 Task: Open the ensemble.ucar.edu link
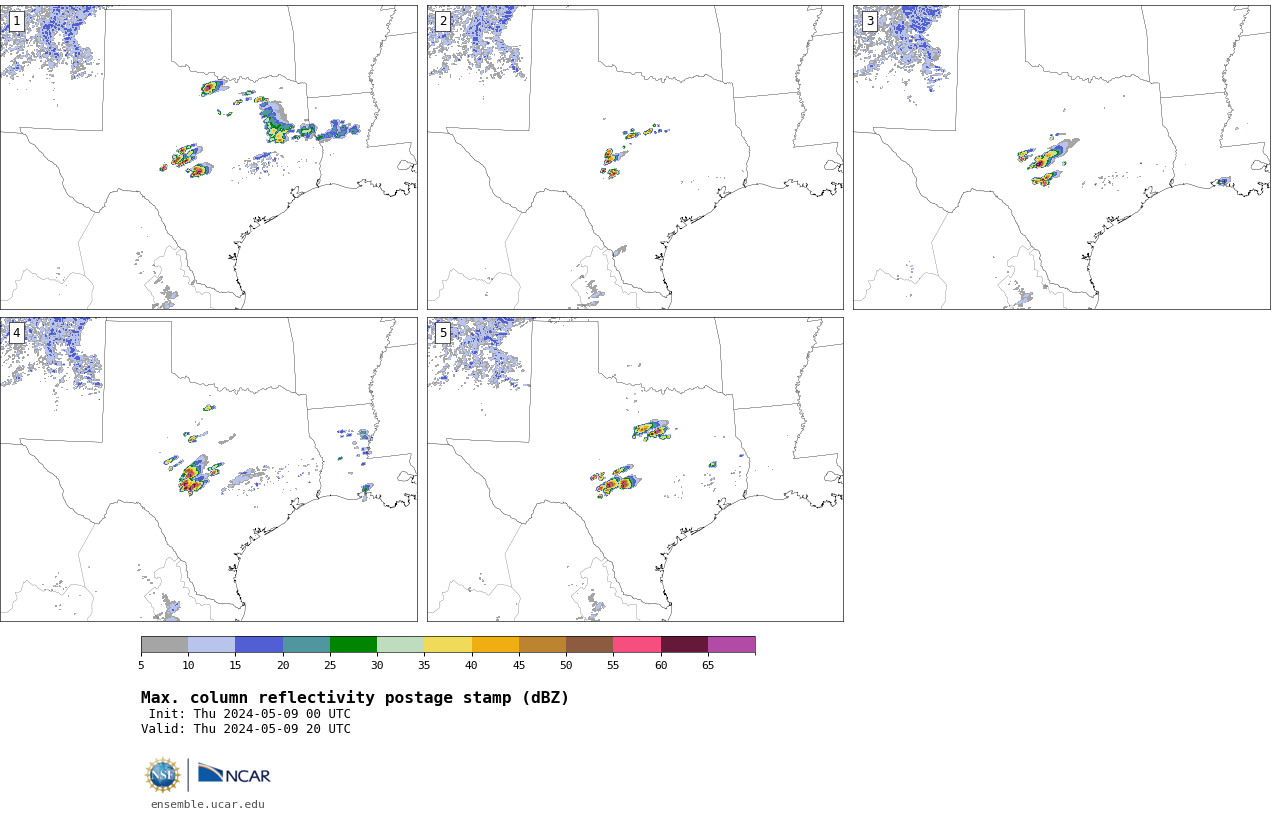pyautogui.click(x=208, y=804)
